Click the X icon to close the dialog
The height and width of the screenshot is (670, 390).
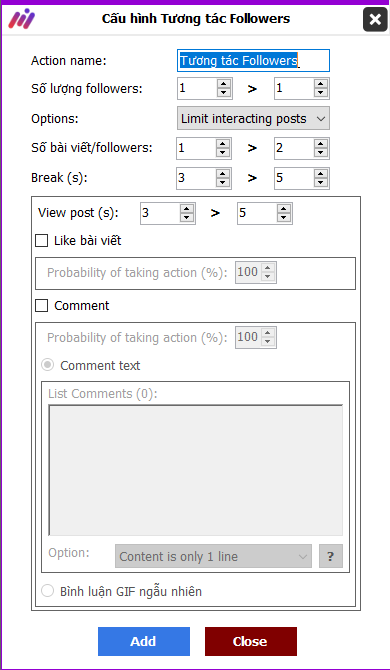coord(375,20)
